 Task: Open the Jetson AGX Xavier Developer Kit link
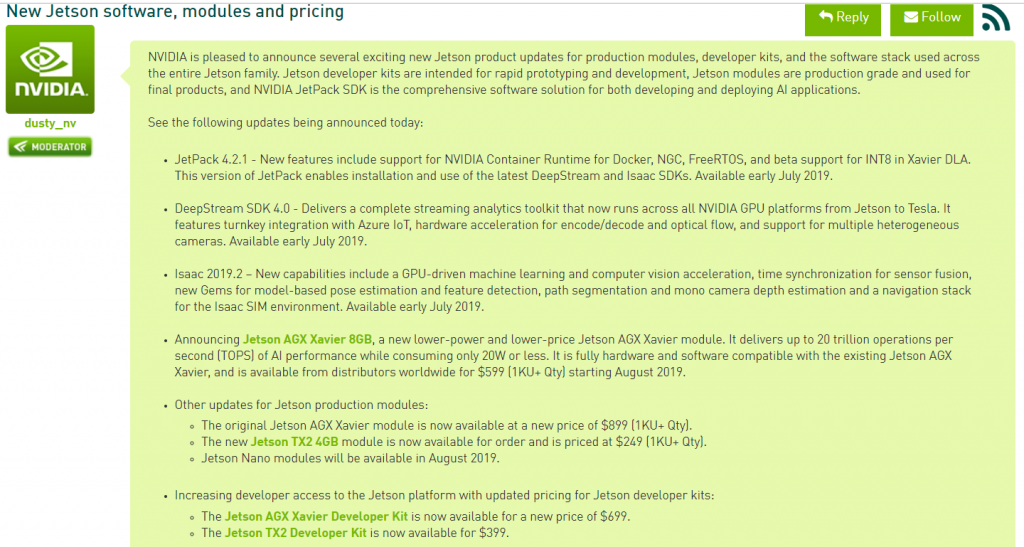point(316,516)
